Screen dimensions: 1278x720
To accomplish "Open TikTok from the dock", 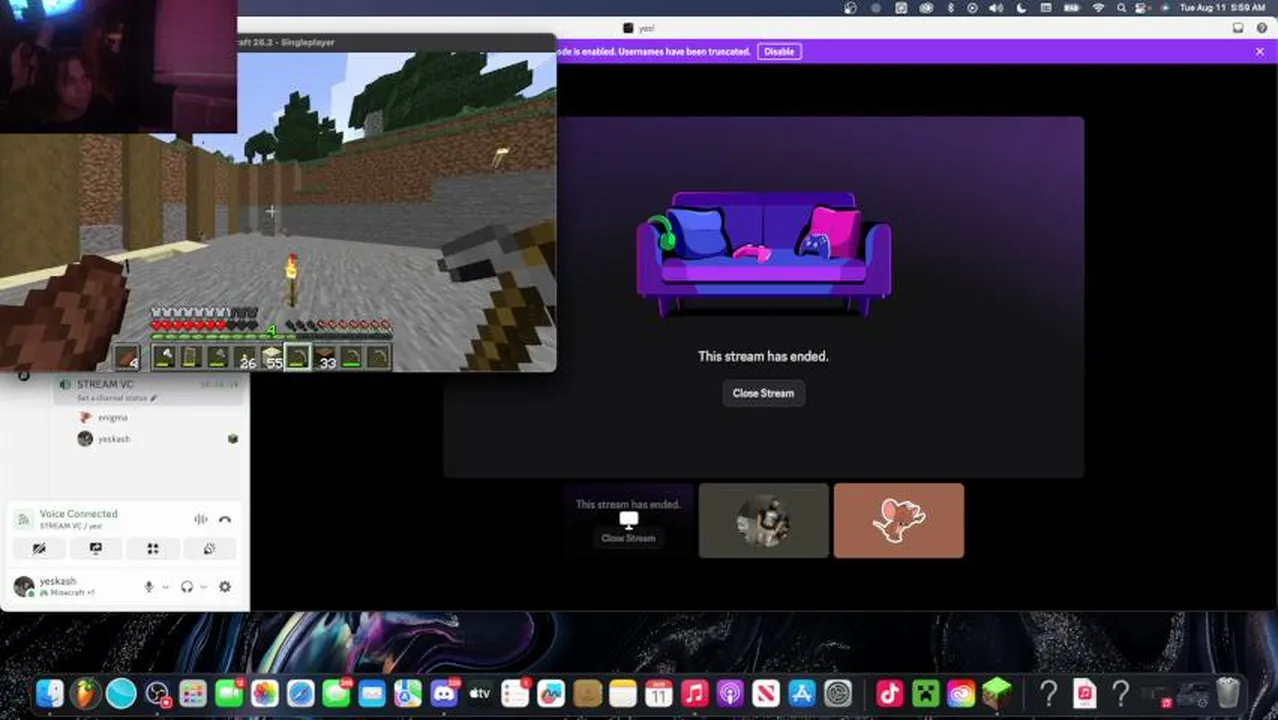I will click(x=889, y=693).
